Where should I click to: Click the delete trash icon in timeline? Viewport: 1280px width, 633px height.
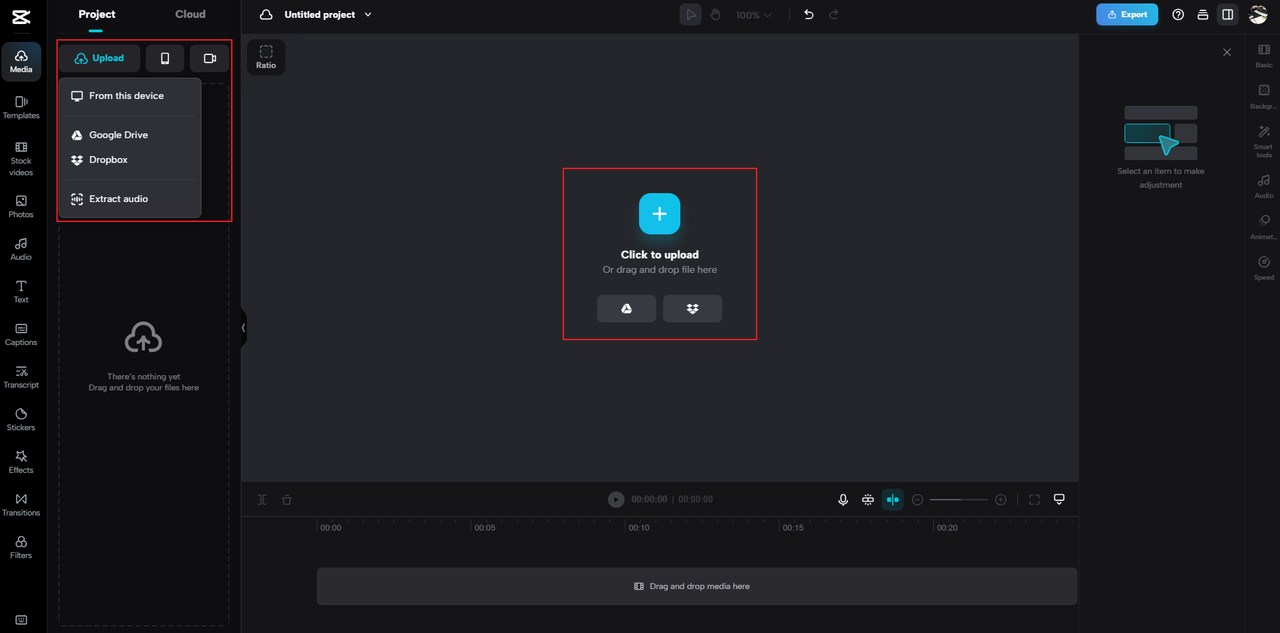(287, 499)
